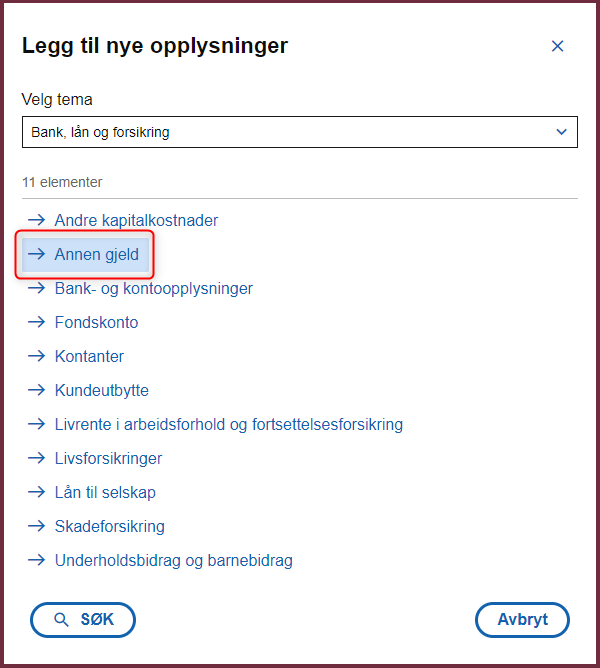Select the Fondskonto entry
This screenshot has height=668, width=600.
point(96,322)
